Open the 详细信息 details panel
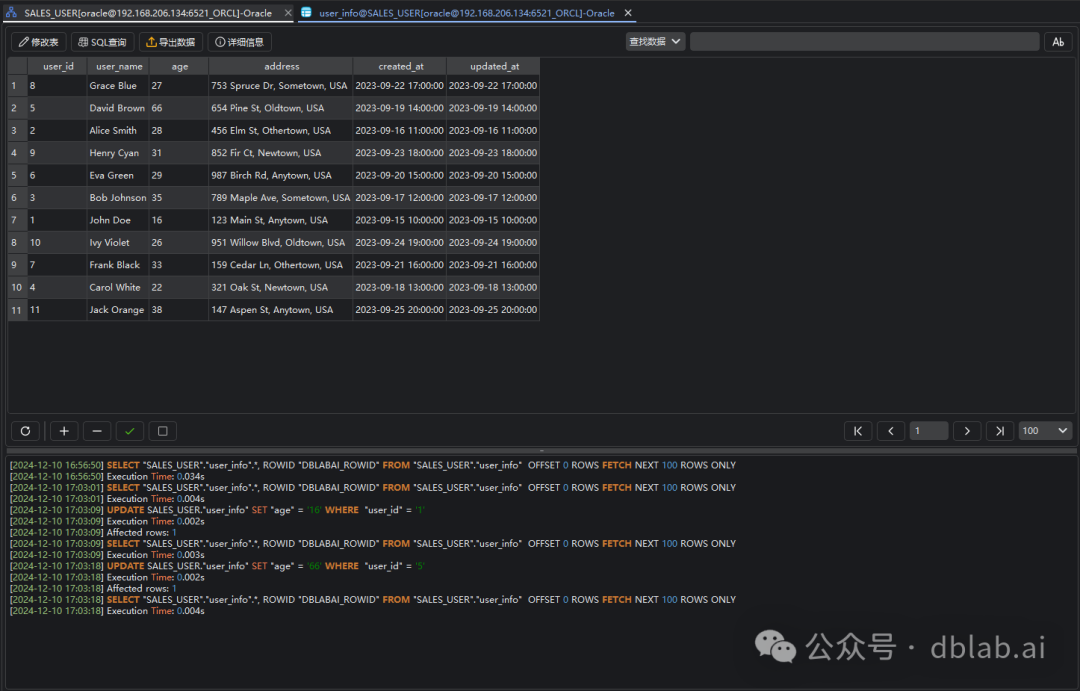This screenshot has height=691, width=1080. [x=238, y=41]
